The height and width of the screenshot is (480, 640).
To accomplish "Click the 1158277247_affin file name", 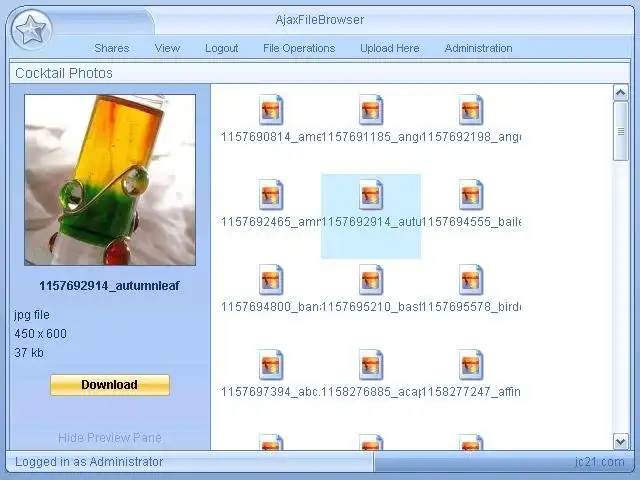I will [x=471, y=392].
